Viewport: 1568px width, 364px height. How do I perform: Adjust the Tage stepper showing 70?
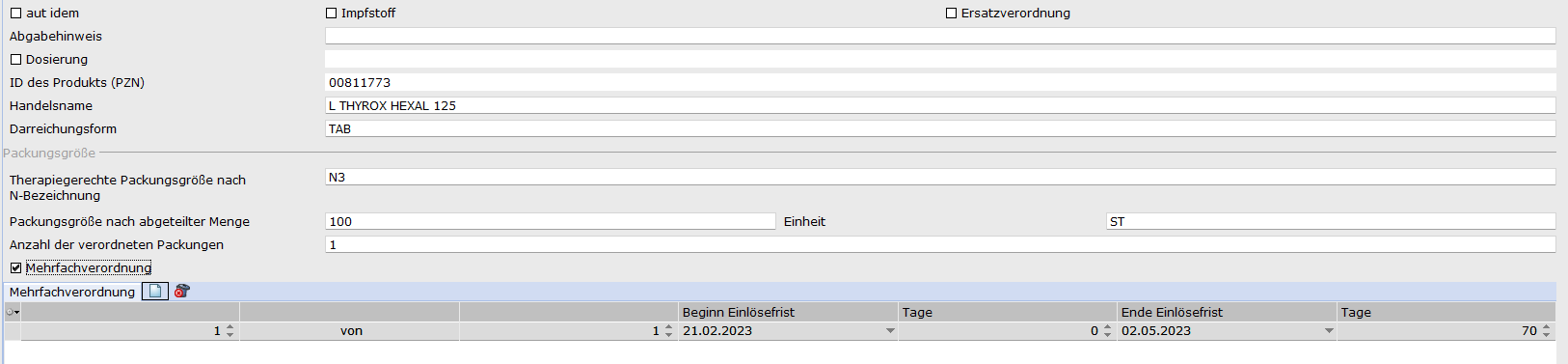tap(1546, 331)
